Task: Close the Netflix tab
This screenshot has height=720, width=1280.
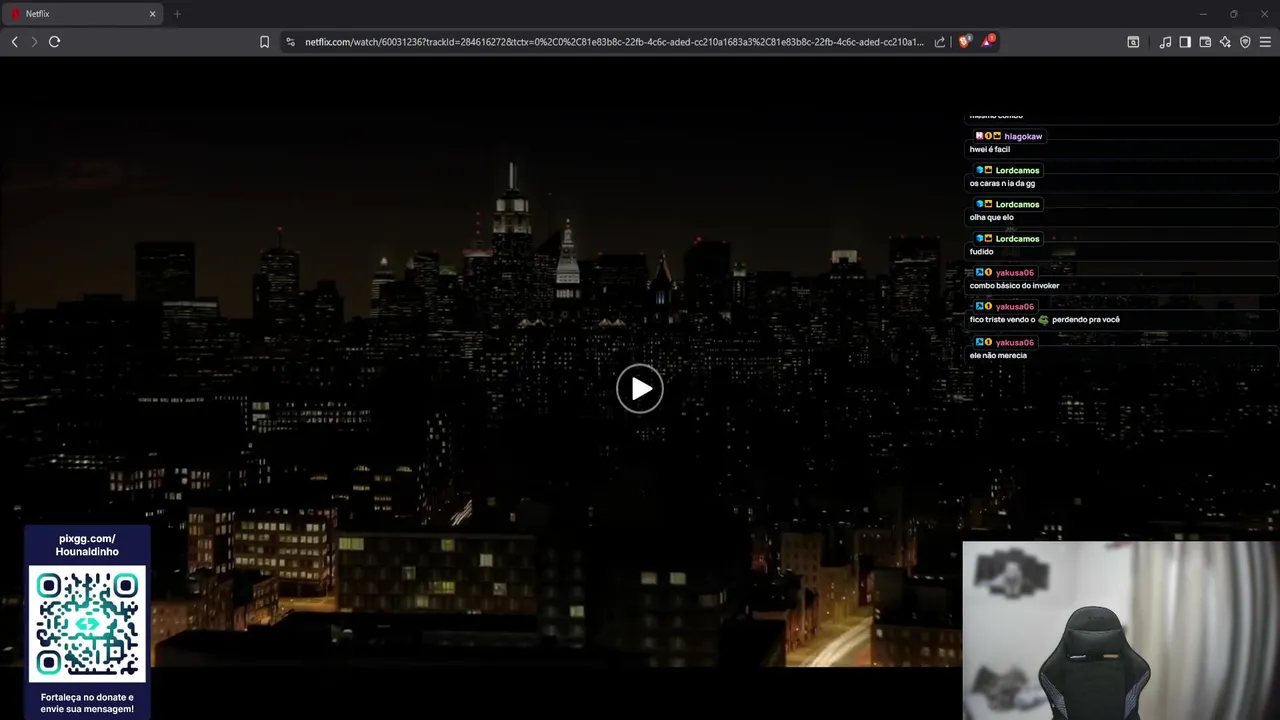Action: point(152,14)
